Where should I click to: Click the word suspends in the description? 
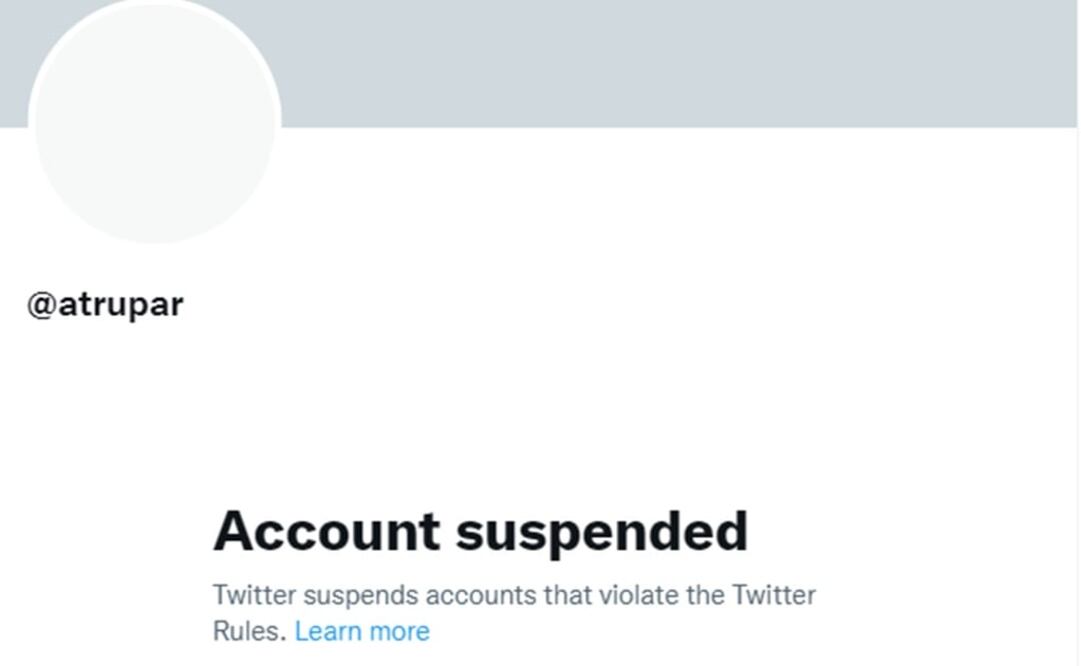[x=360, y=595]
